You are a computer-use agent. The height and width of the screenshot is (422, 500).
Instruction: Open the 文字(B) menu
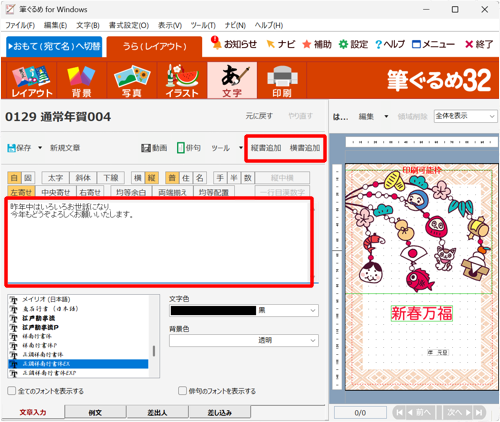88,25
